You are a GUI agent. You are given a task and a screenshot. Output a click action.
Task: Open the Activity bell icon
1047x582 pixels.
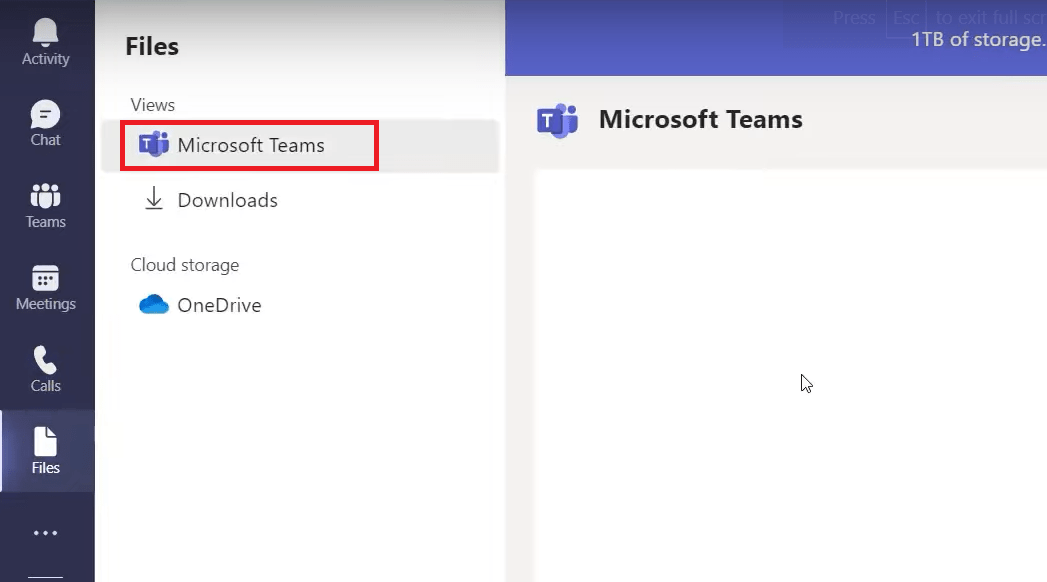coord(45,32)
